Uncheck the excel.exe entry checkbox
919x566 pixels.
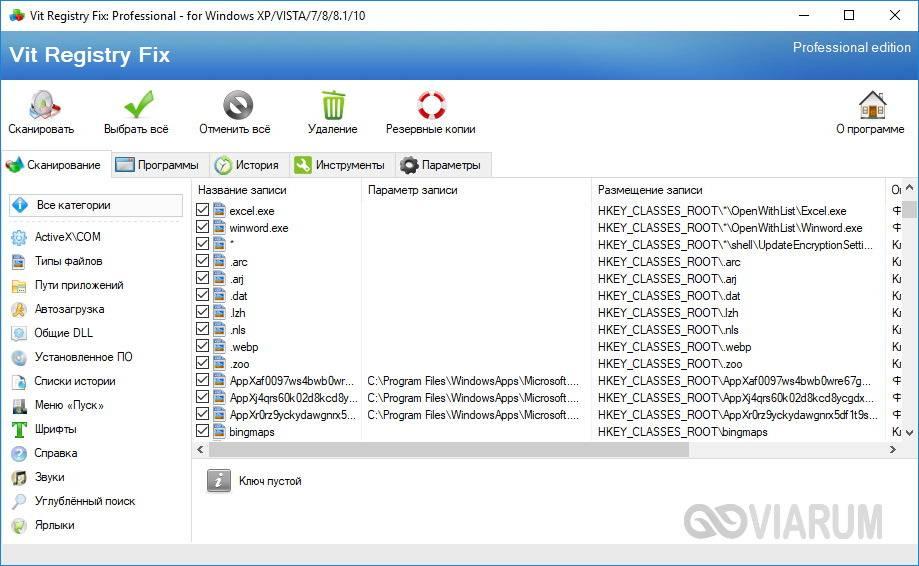pos(203,210)
